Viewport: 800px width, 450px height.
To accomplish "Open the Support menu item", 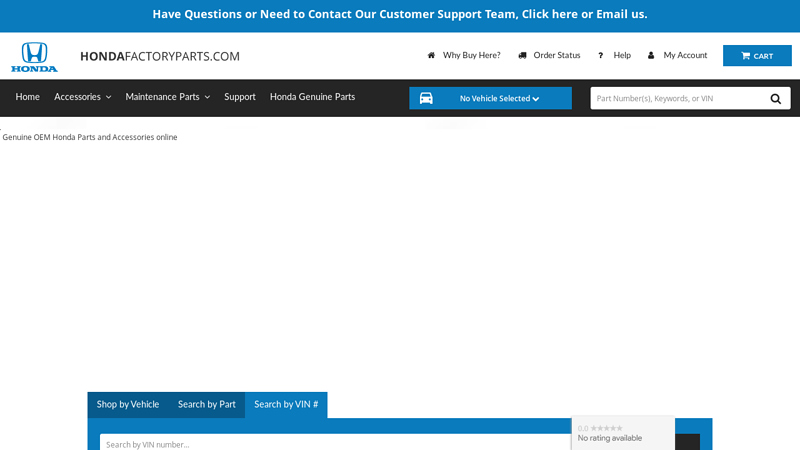I will click(x=240, y=97).
